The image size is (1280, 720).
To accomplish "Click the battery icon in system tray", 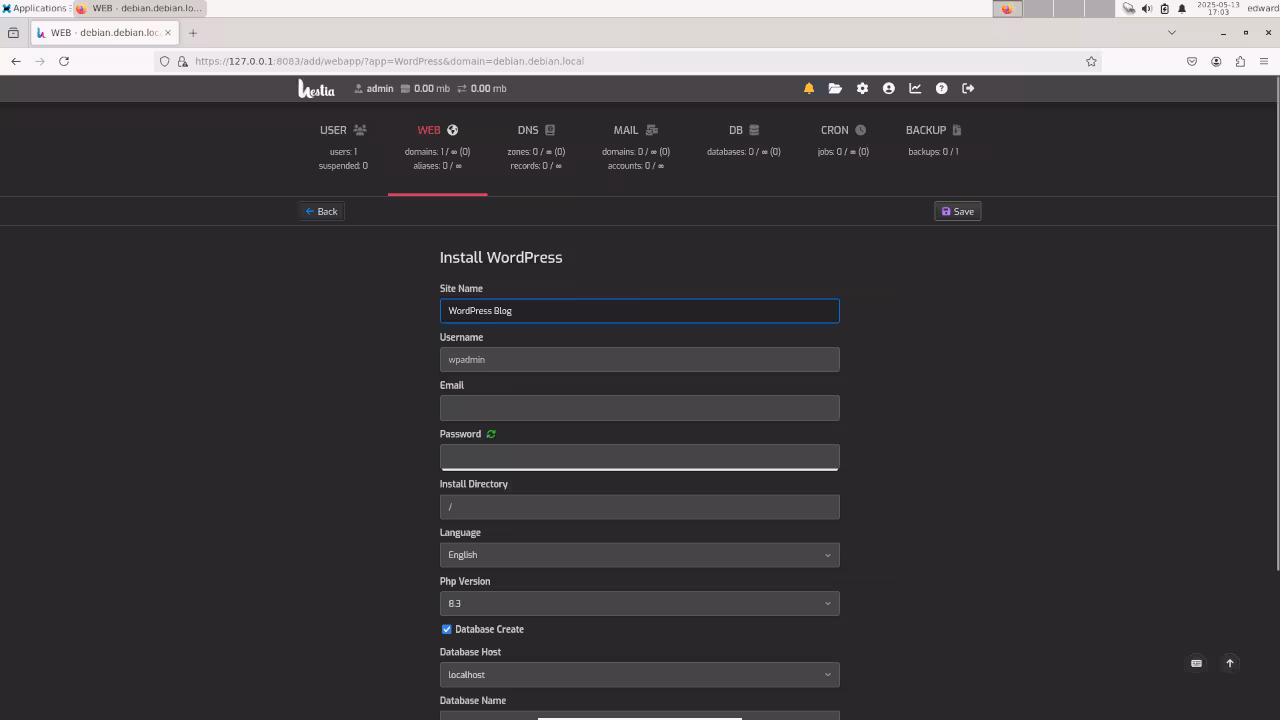I will tap(1164, 8).
